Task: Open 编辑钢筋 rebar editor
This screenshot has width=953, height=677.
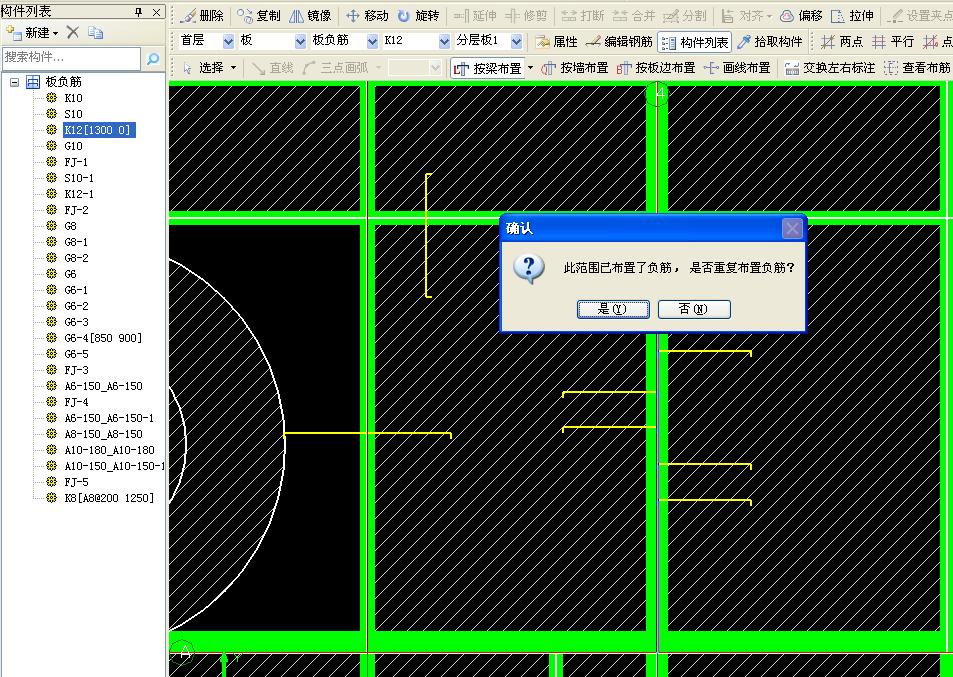Action: pyautogui.click(x=619, y=42)
